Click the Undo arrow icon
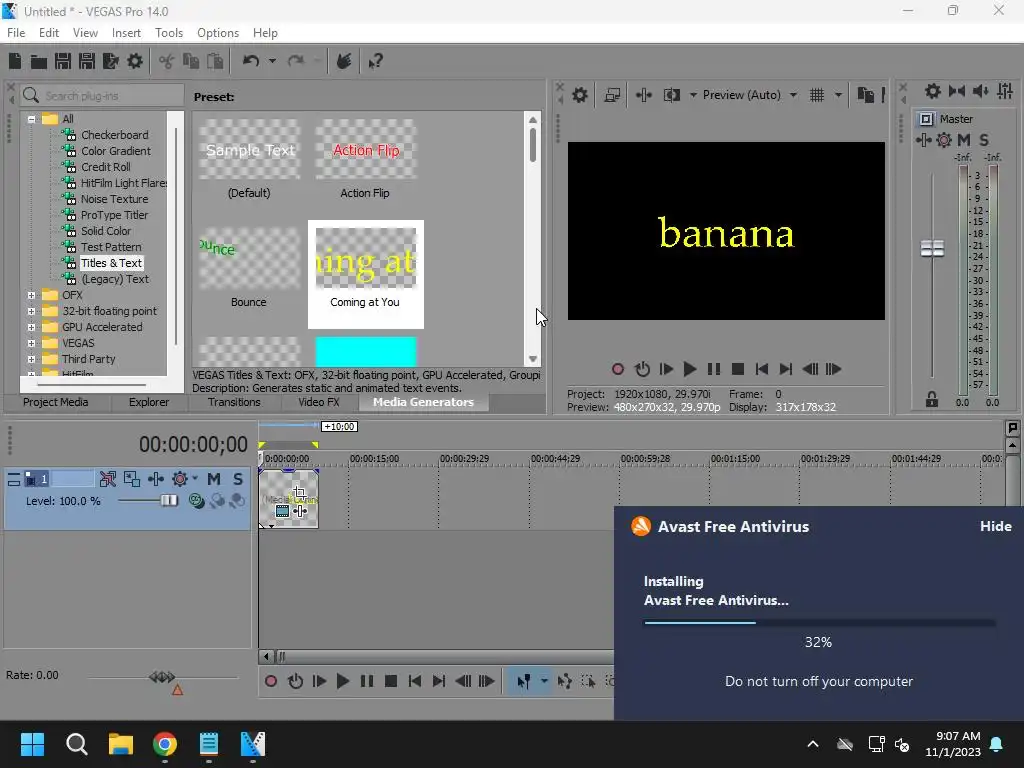1024x768 pixels. 251,61
